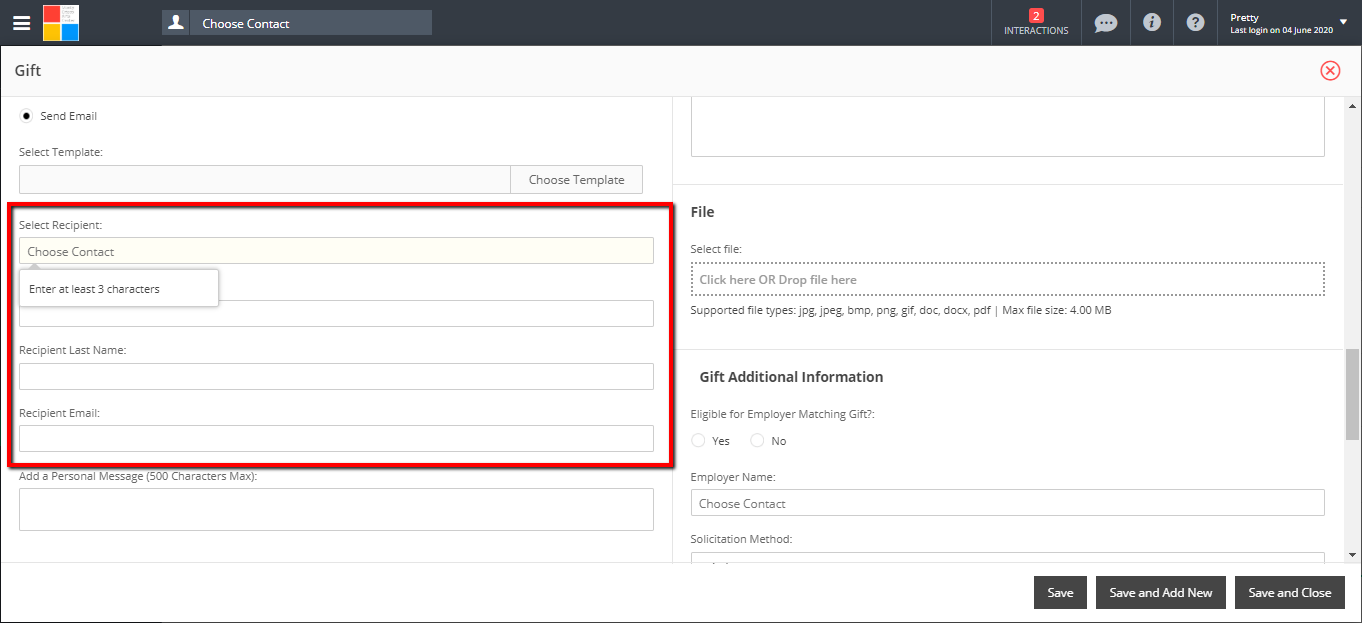Close the Gift dialog with red X
The height and width of the screenshot is (623, 1362).
tap(1330, 70)
